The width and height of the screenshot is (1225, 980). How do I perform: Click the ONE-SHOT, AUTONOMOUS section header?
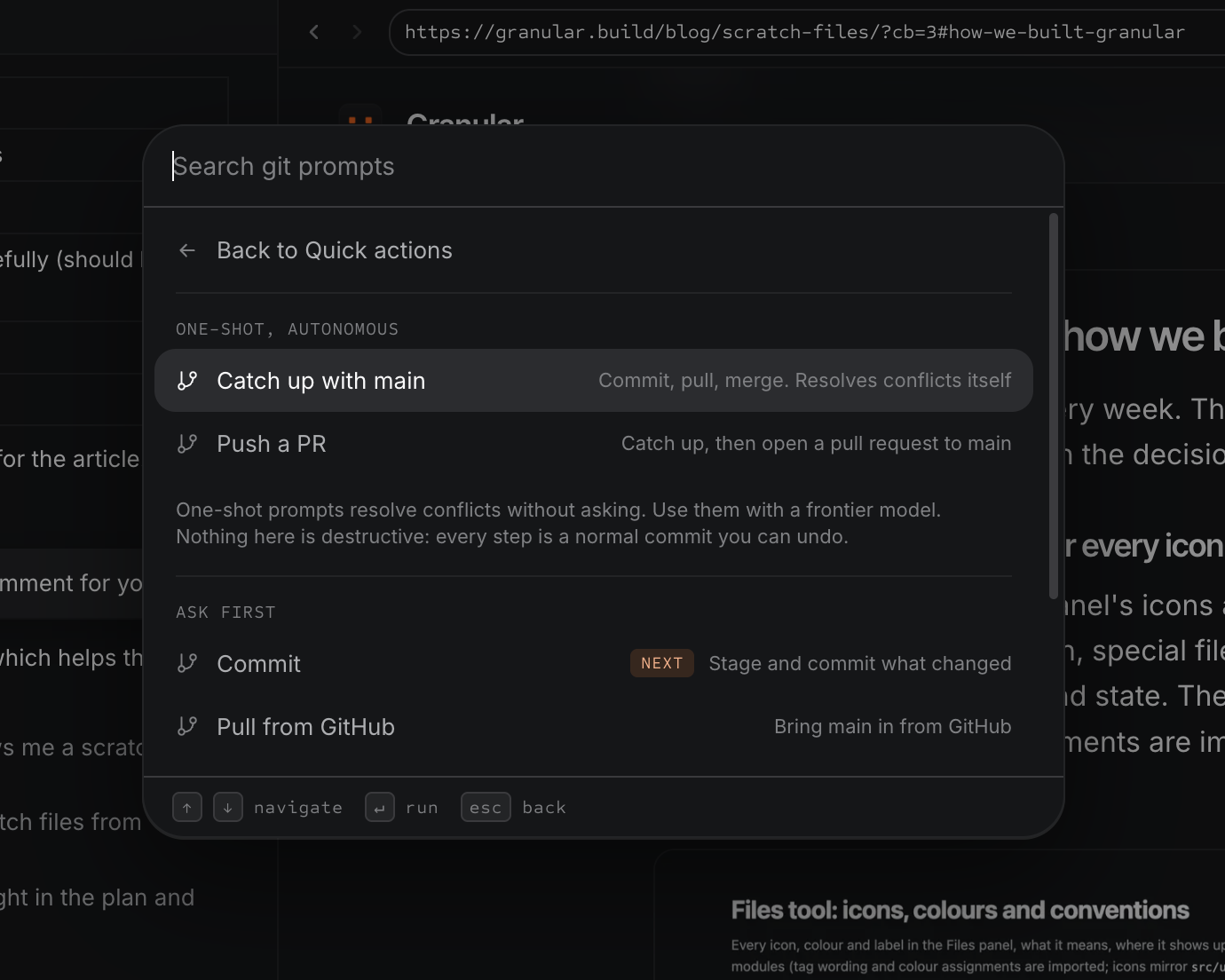(x=287, y=329)
